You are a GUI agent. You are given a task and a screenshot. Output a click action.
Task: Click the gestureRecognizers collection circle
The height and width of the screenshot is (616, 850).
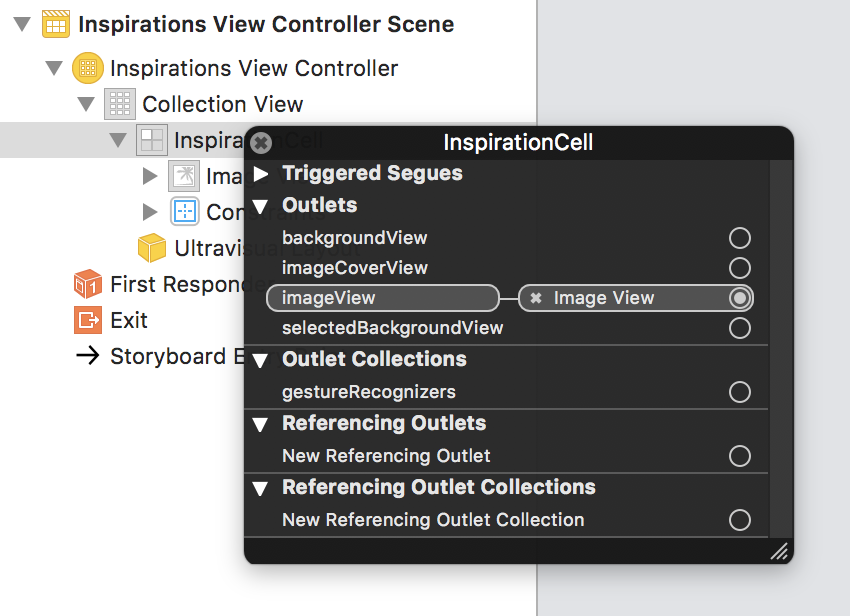pyautogui.click(x=740, y=392)
